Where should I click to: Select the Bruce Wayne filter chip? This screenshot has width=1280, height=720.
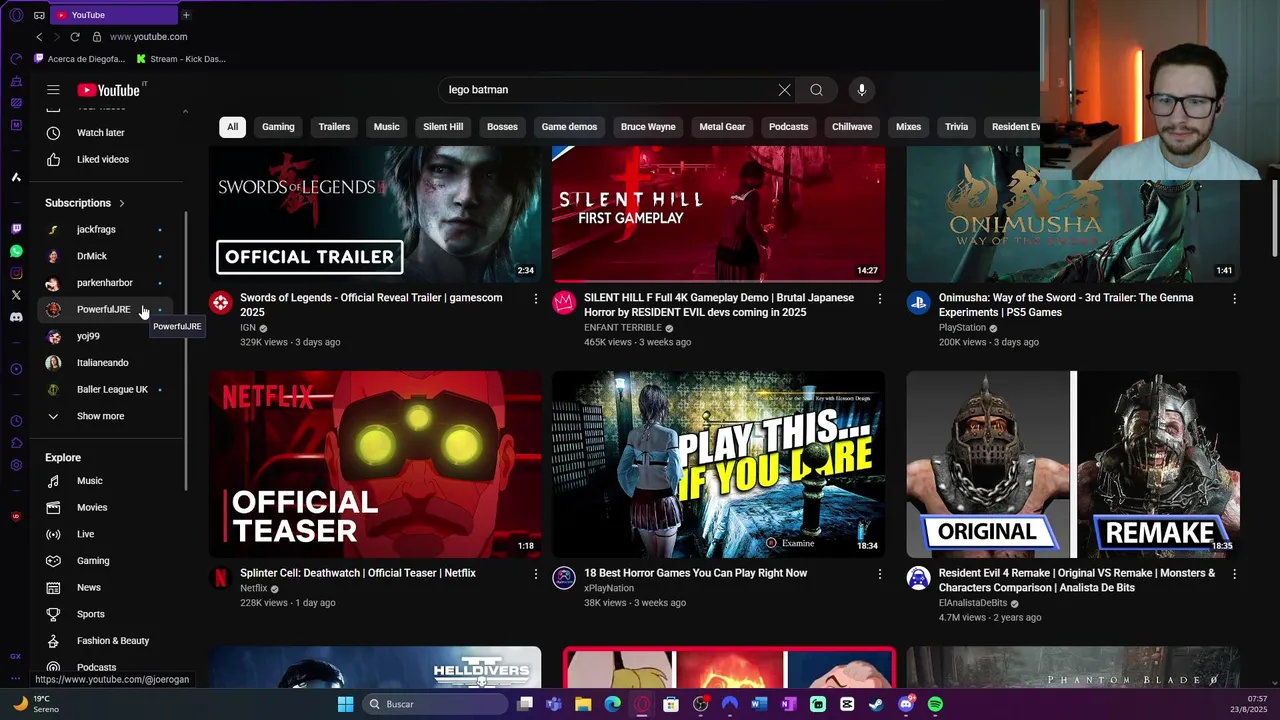click(648, 127)
